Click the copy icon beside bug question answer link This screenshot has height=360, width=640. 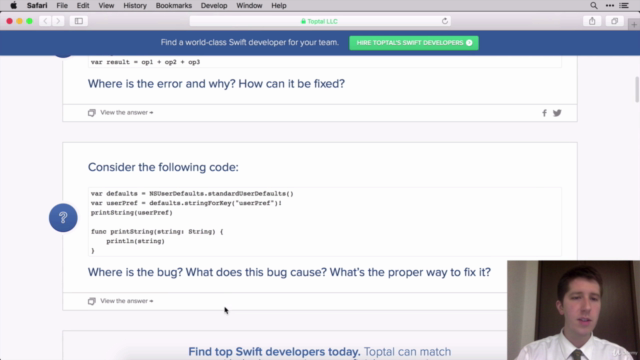(92, 301)
